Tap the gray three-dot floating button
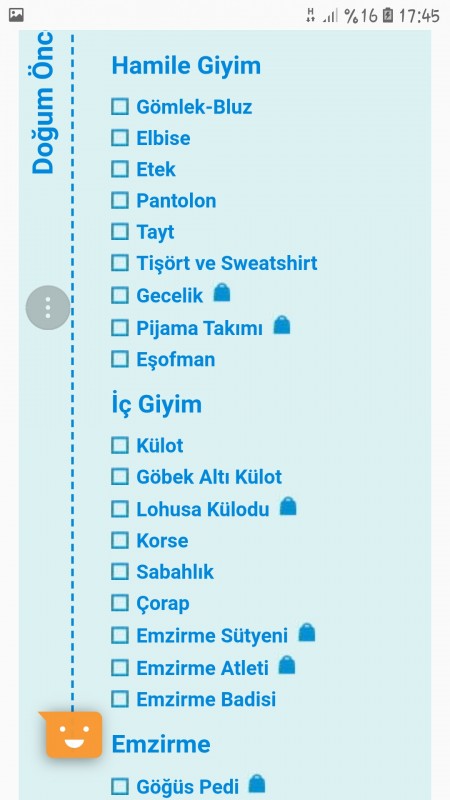The width and height of the screenshot is (450, 800). click(x=48, y=308)
